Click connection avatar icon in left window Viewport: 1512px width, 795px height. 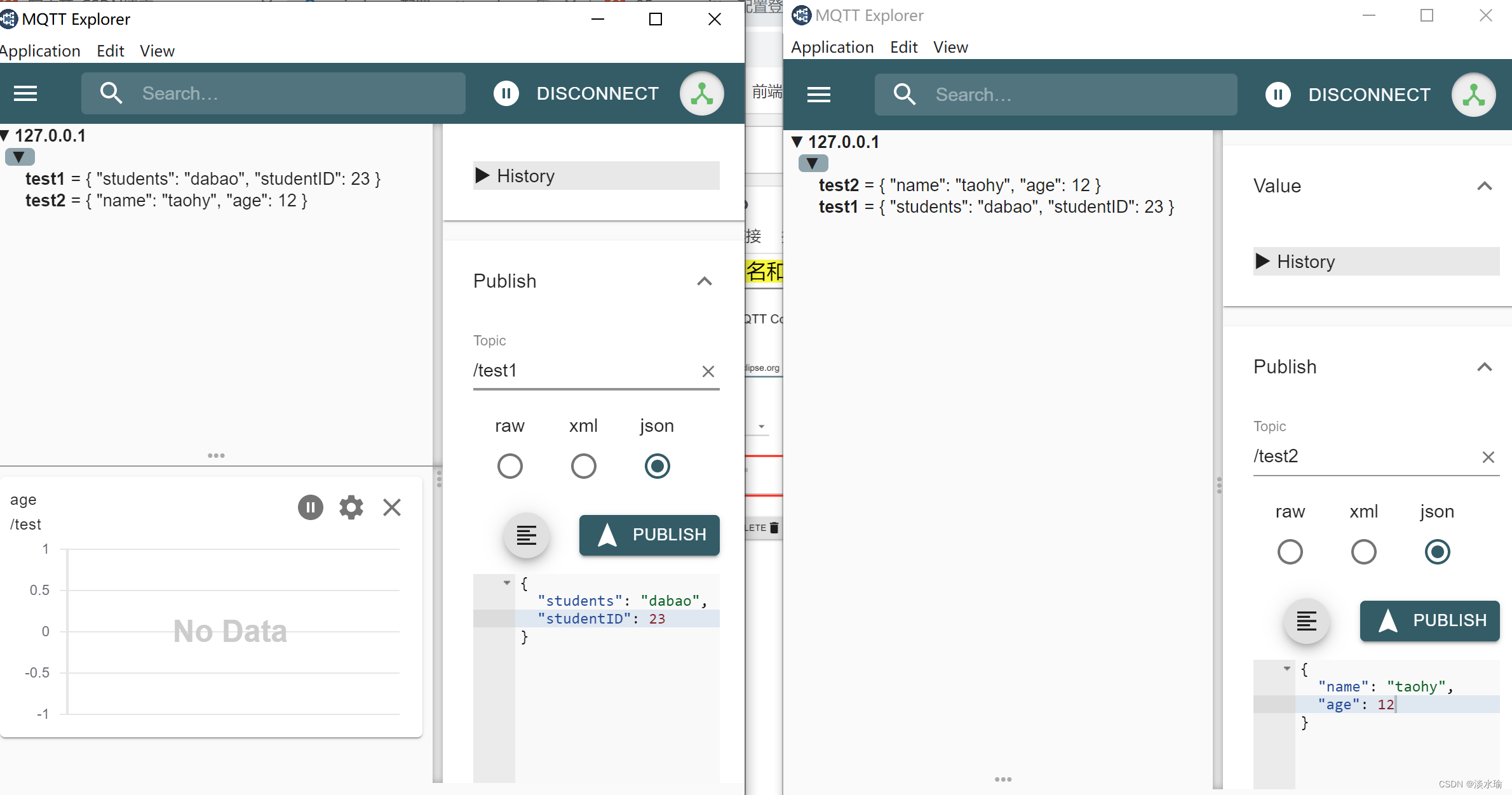702,93
